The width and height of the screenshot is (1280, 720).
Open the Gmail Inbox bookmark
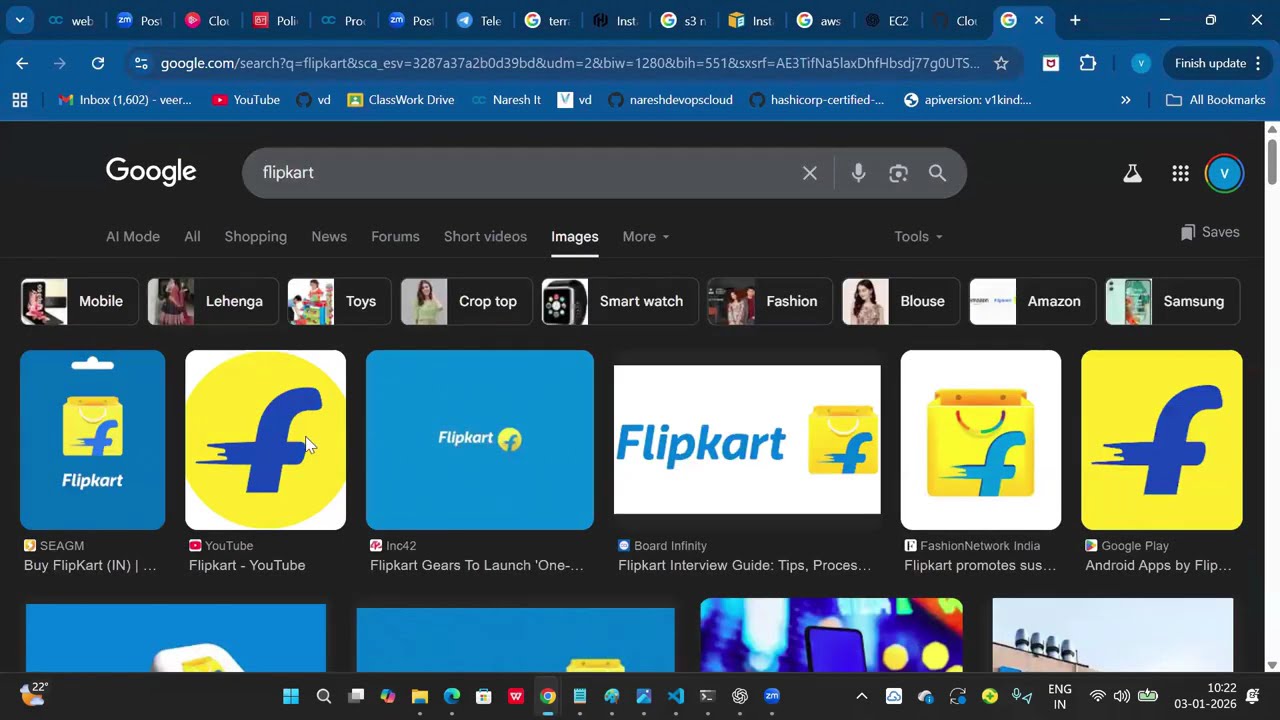point(125,100)
